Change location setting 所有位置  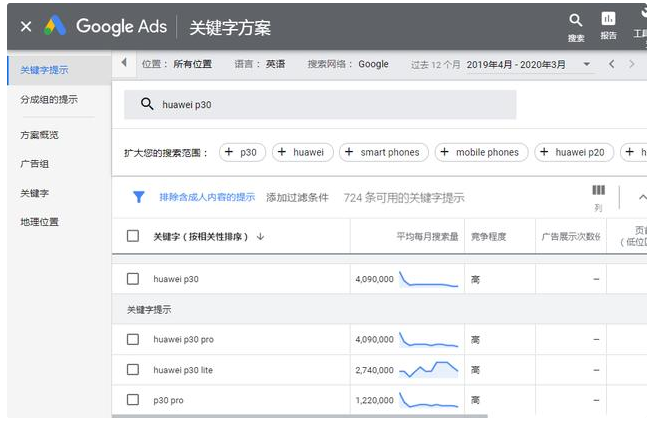click(x=192, y=64)
